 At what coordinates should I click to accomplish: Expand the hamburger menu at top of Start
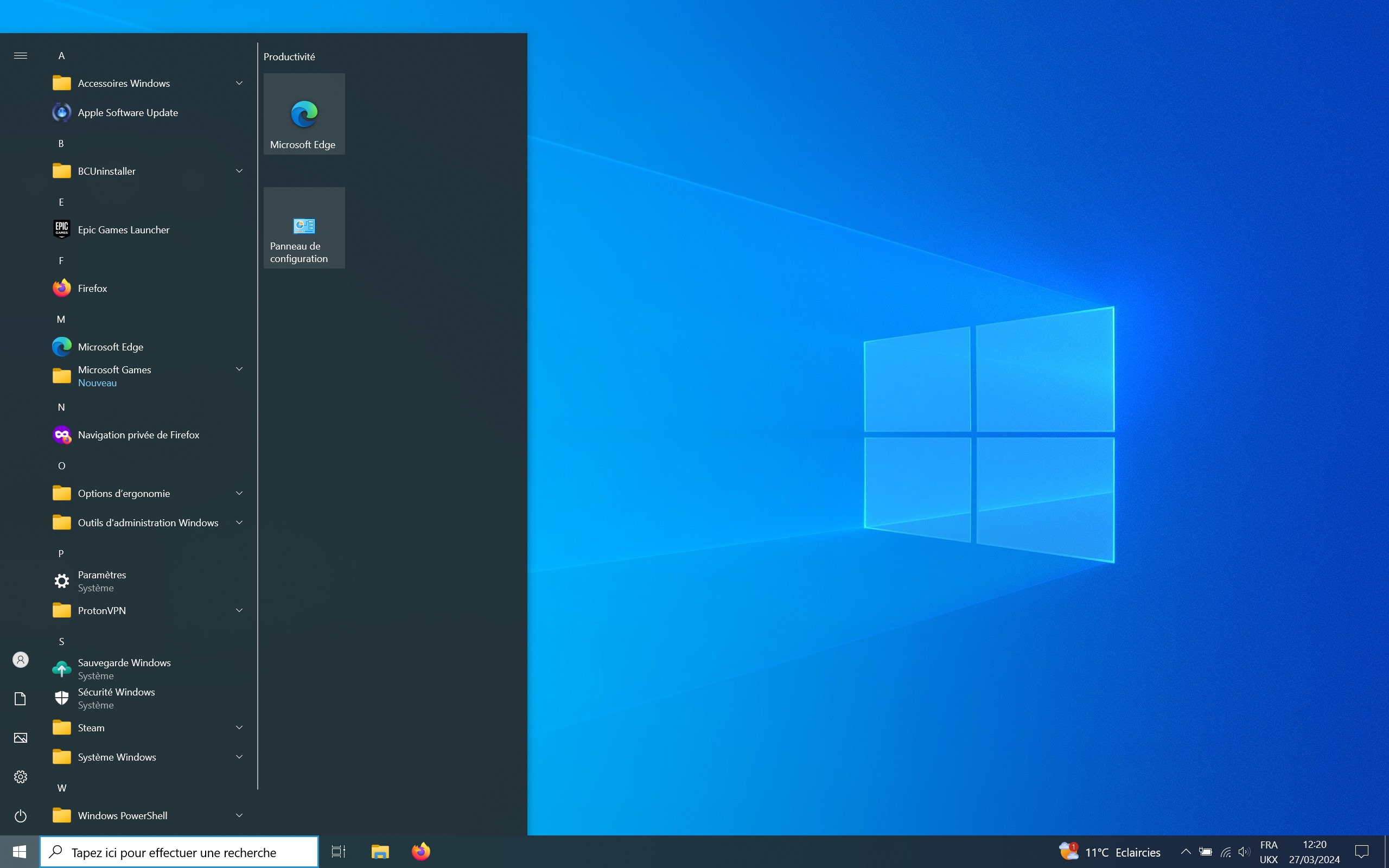[x=21, y=56]
